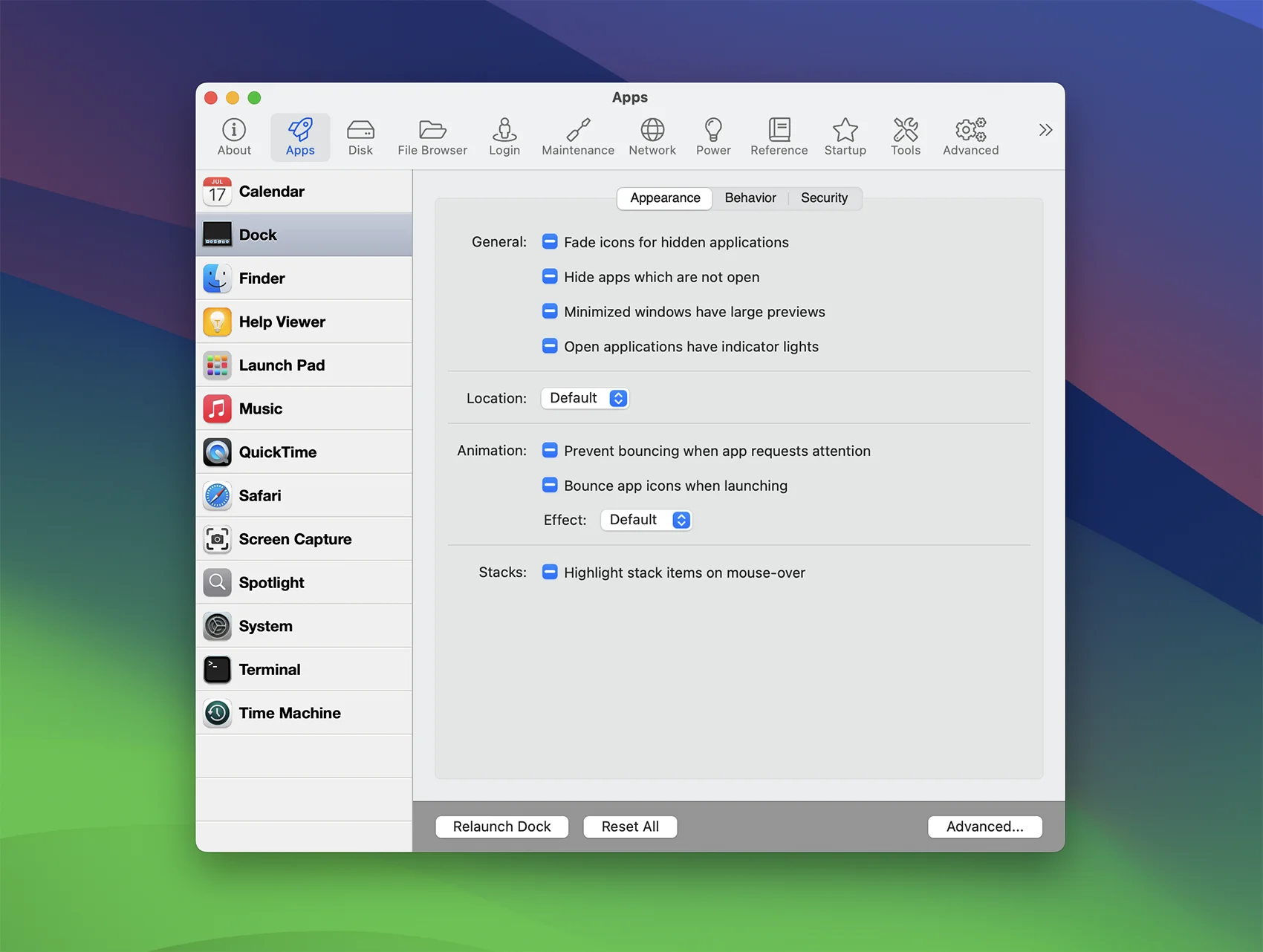Toggle Bounce app icons when launching

[550, 486]
